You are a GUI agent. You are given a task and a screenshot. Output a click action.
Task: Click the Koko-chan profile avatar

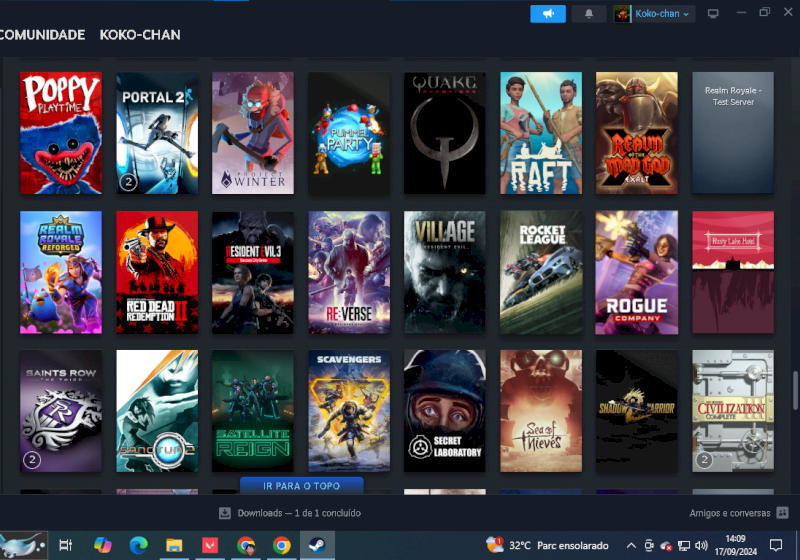coord(622,14)
